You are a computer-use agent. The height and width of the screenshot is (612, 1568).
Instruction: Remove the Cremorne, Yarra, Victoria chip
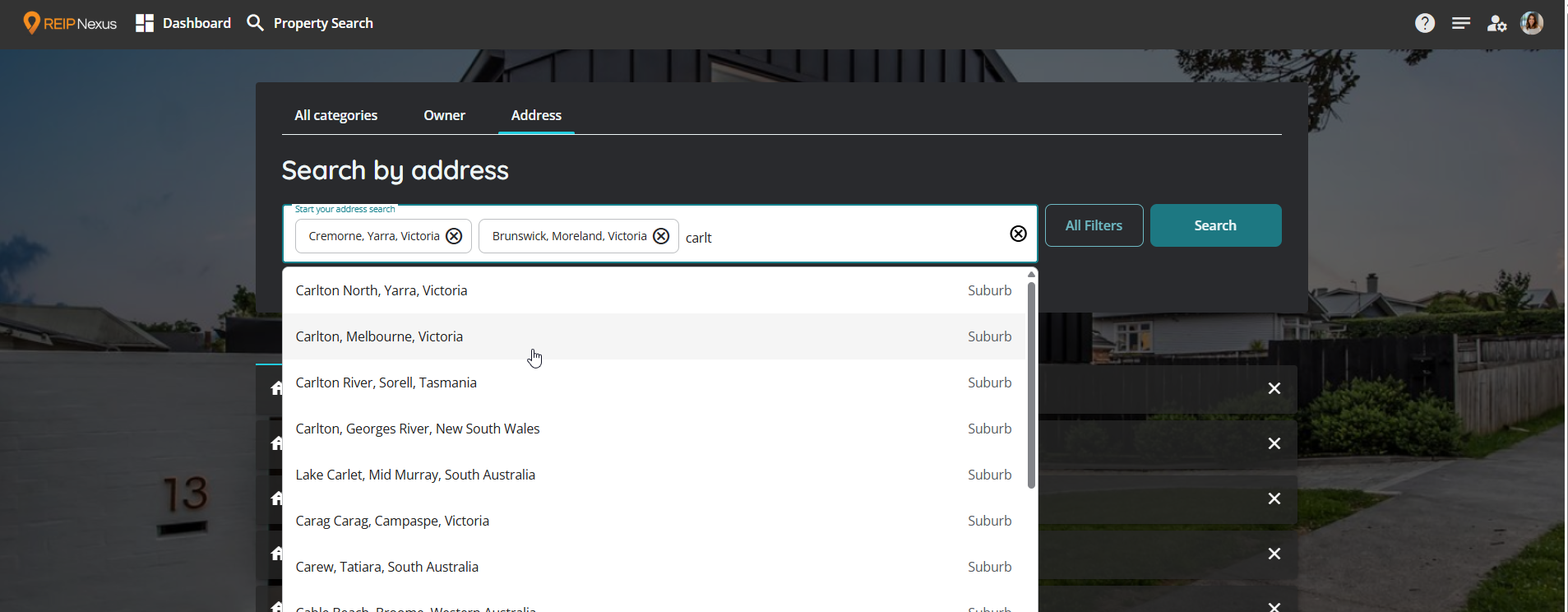click(x=454, y=236)
